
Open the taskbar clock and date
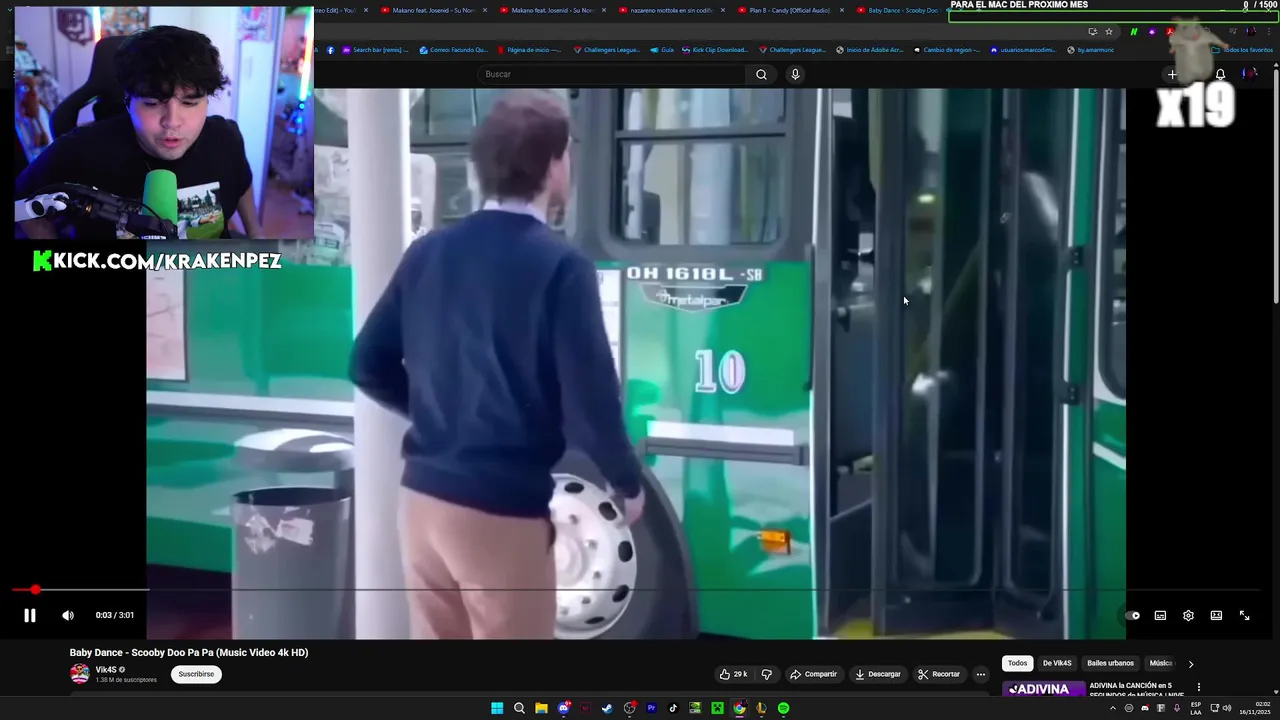coord(1255,708)
